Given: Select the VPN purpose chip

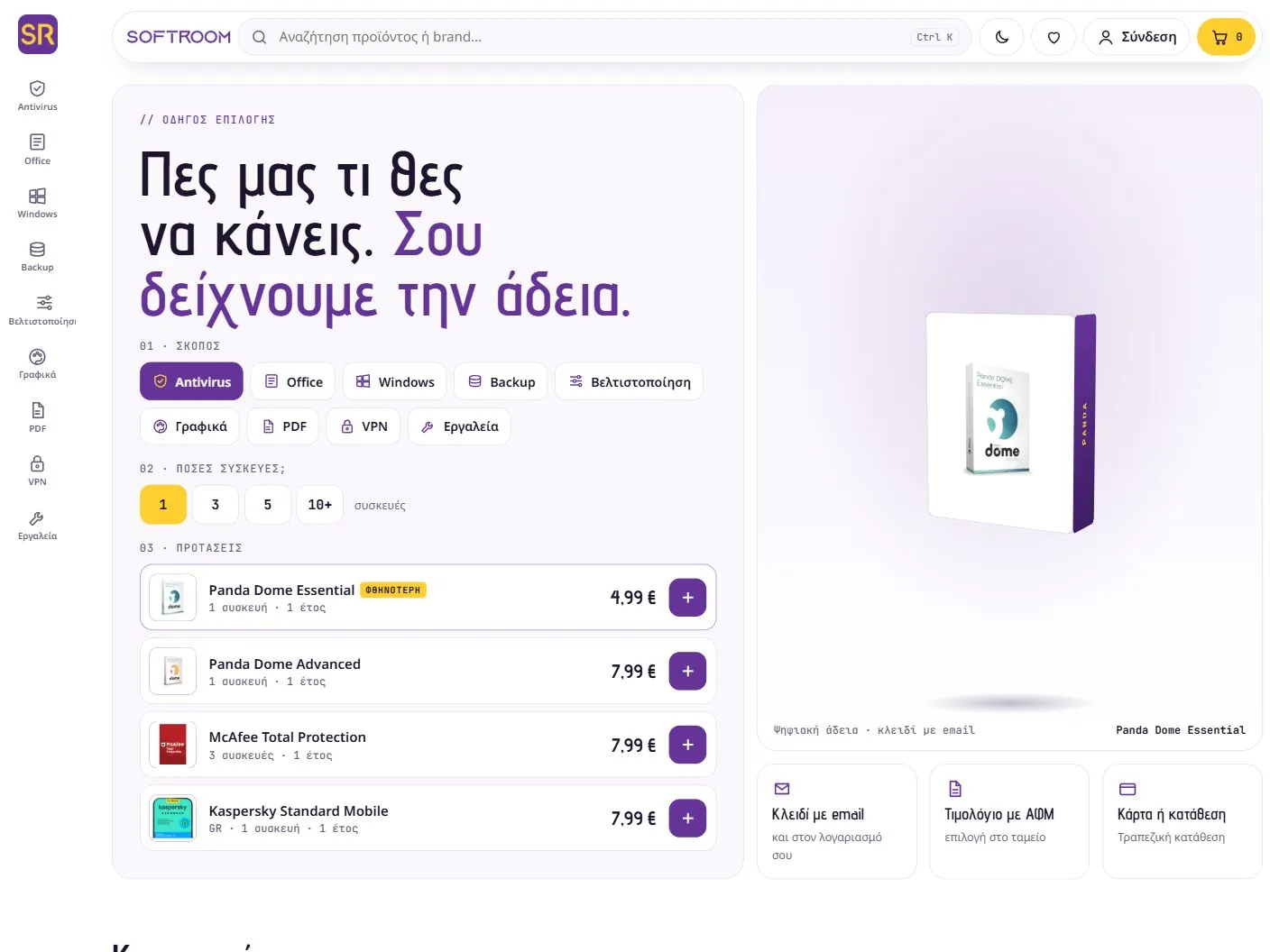Looking at the screenshot, I should (364, 426).
